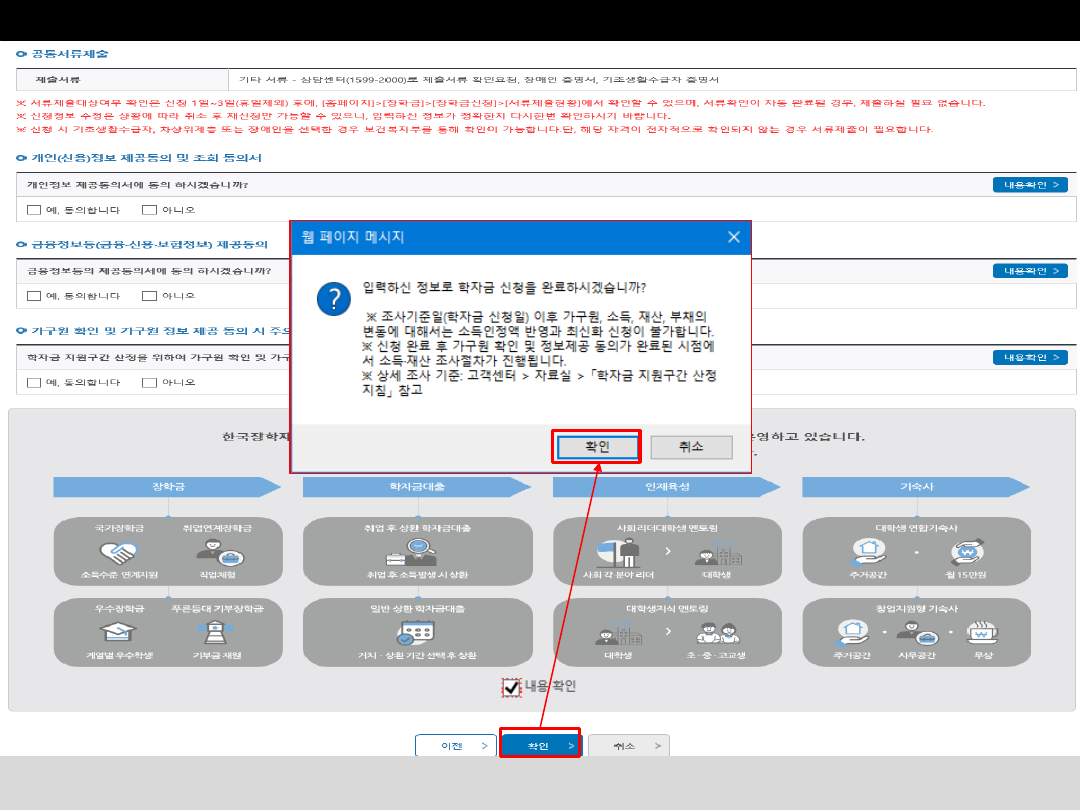
Task: Check '예, 동의합니다' for 개인정보 제공동의서
Action: pos(34,210)
